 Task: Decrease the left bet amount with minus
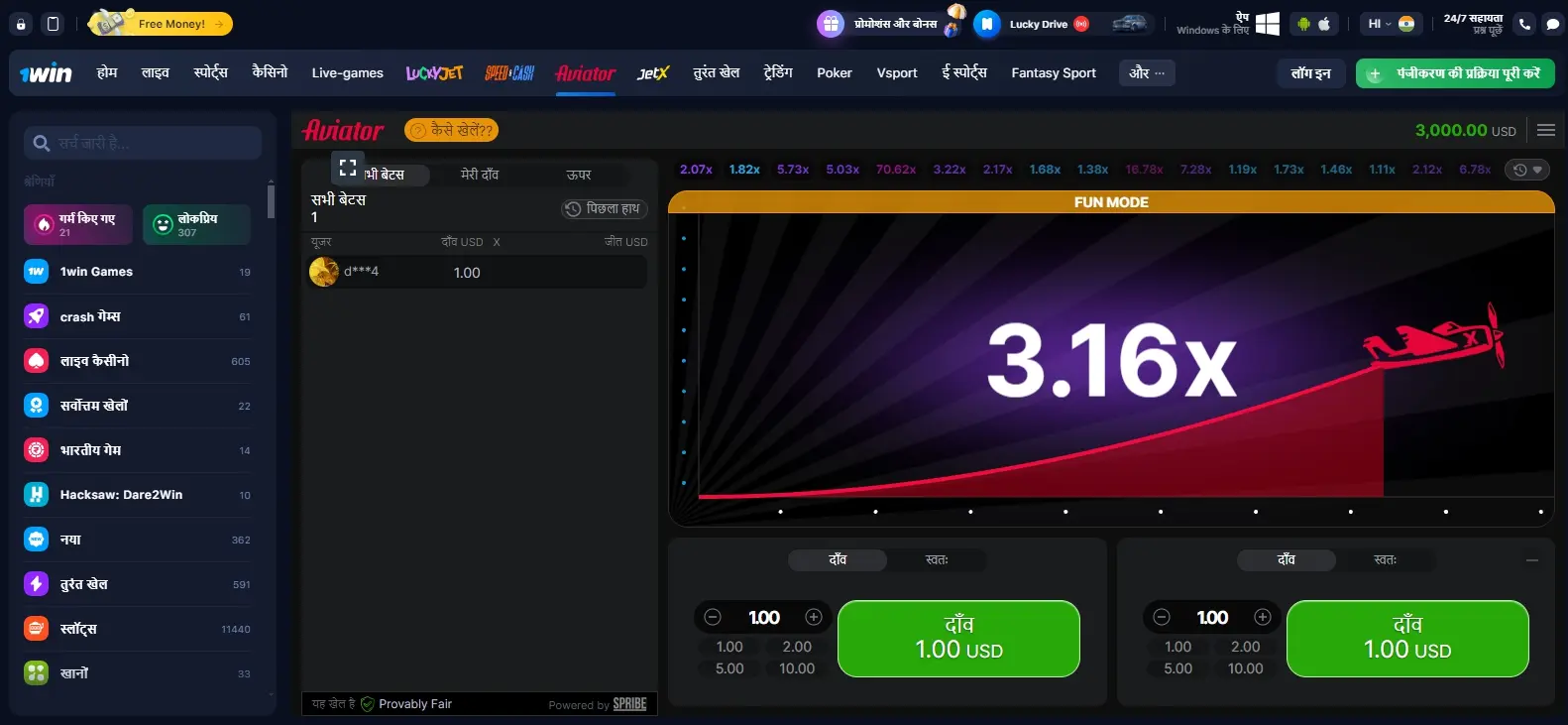[713, 617]
